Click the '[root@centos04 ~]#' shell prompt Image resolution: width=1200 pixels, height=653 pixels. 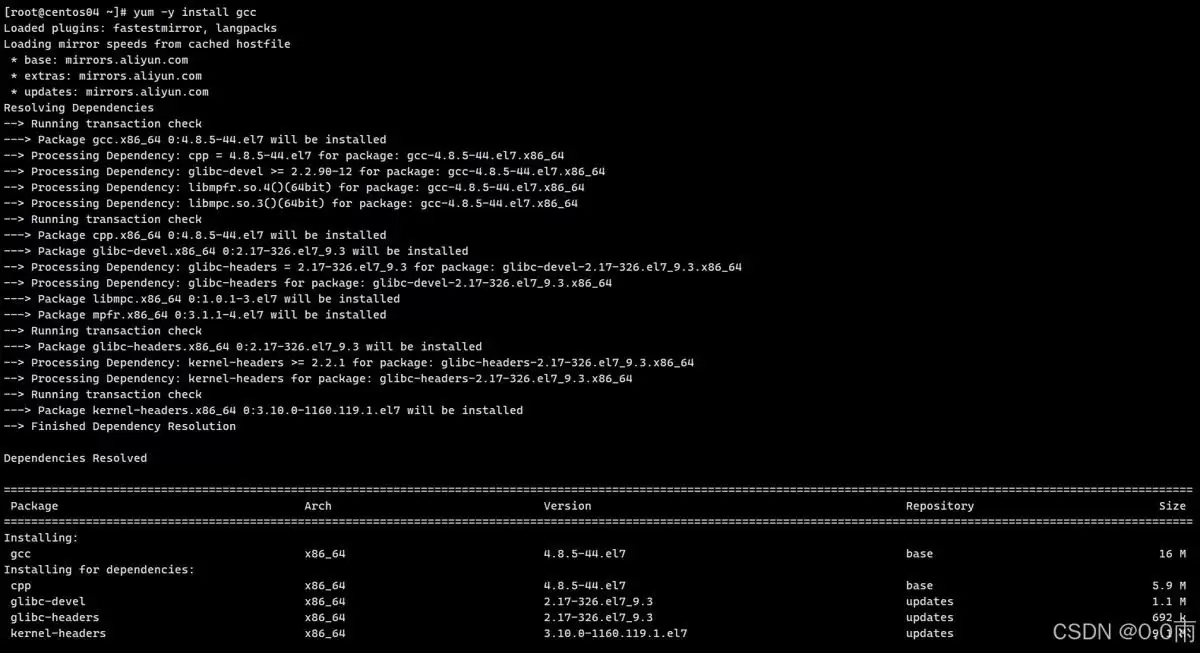65,12
